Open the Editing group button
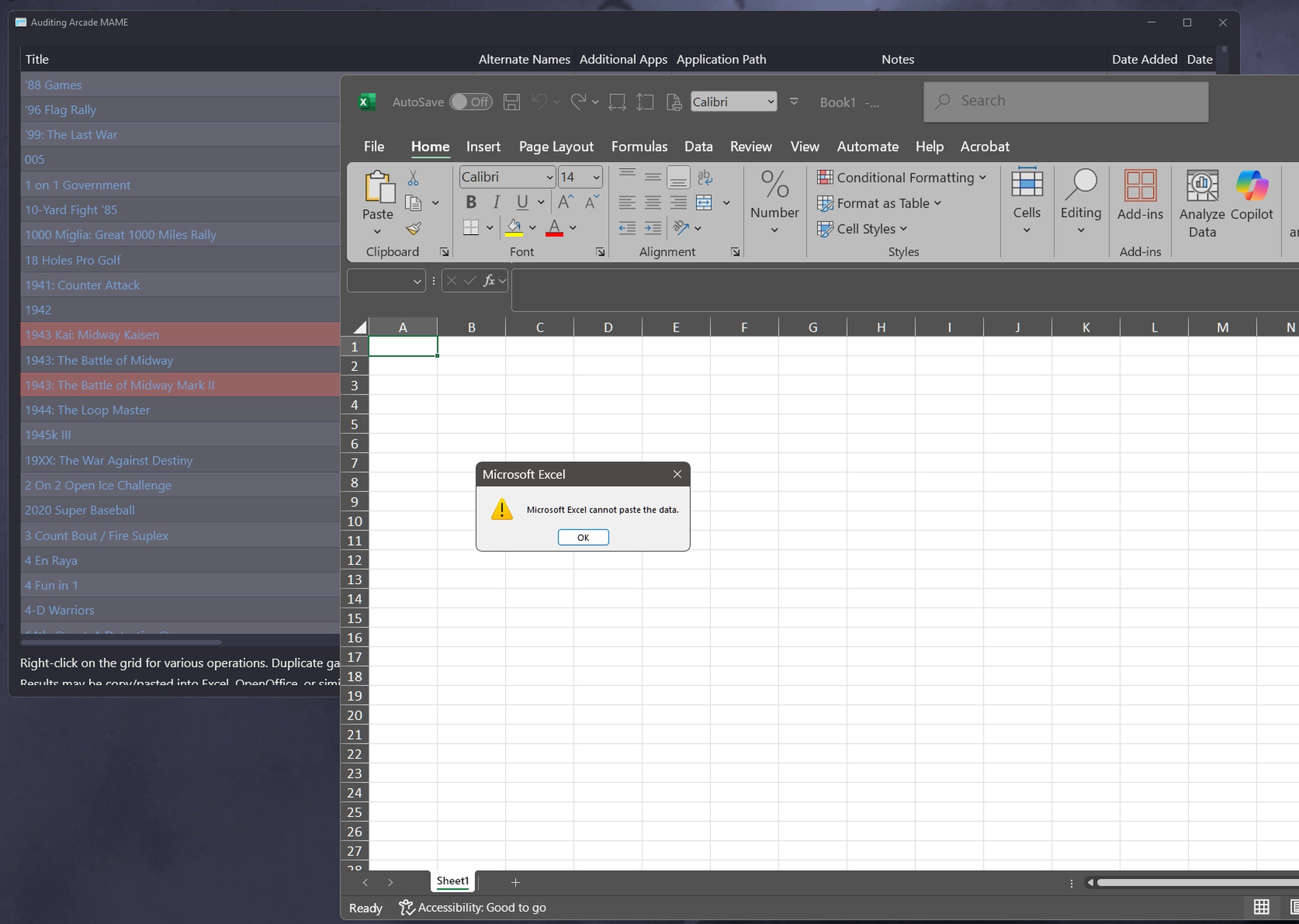Viewport: 1299px width, 924px height. coord(1081,200)
